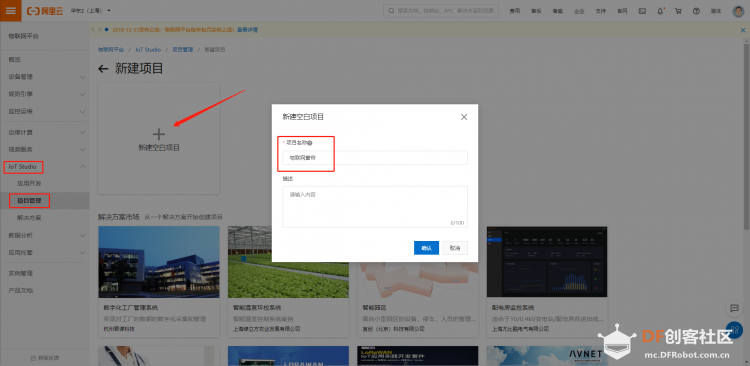Click the 项目名称 input field

[375, 157]
